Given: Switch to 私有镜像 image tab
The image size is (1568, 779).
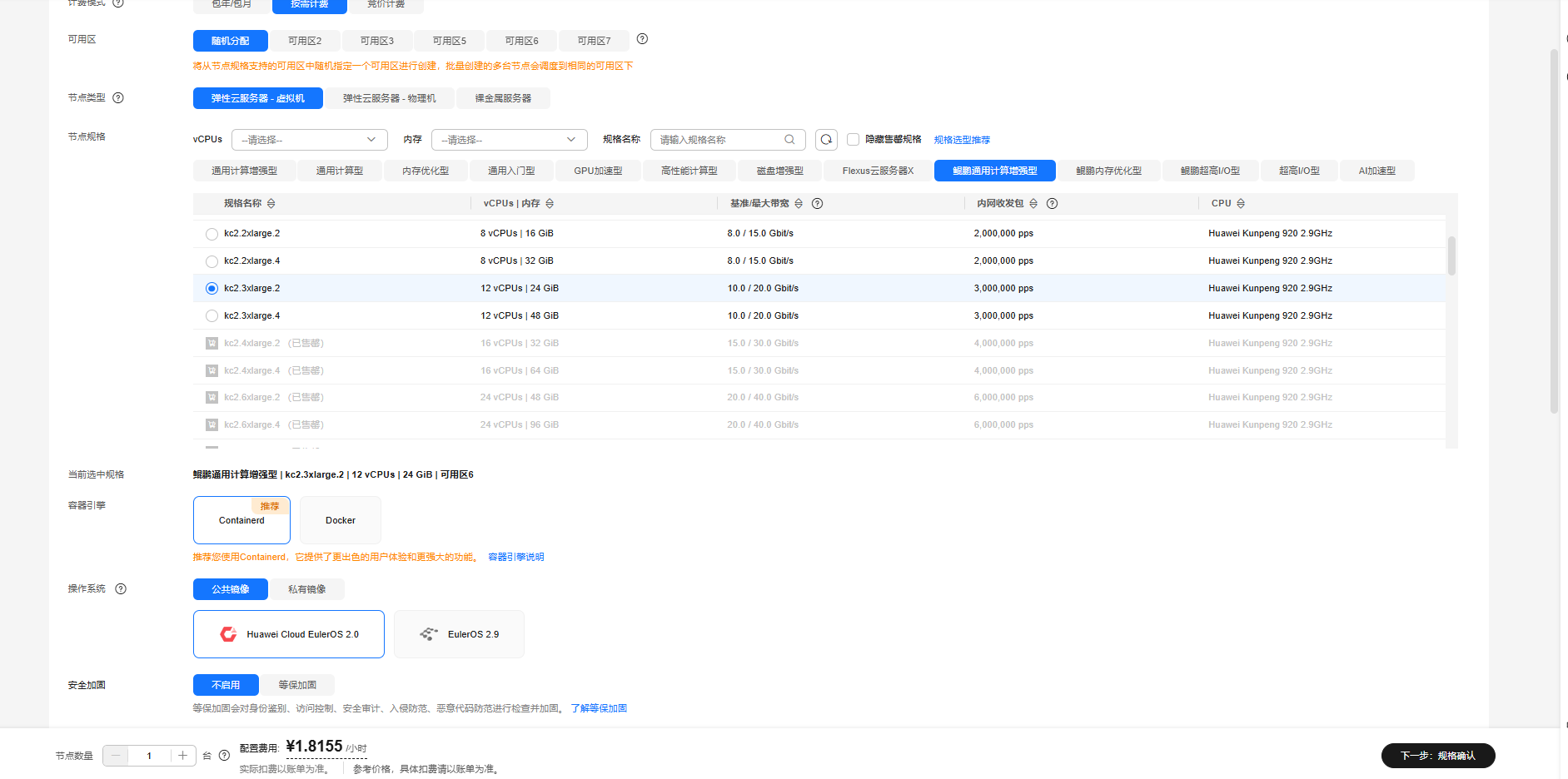Looking at the screenshot, I should 306,589.
